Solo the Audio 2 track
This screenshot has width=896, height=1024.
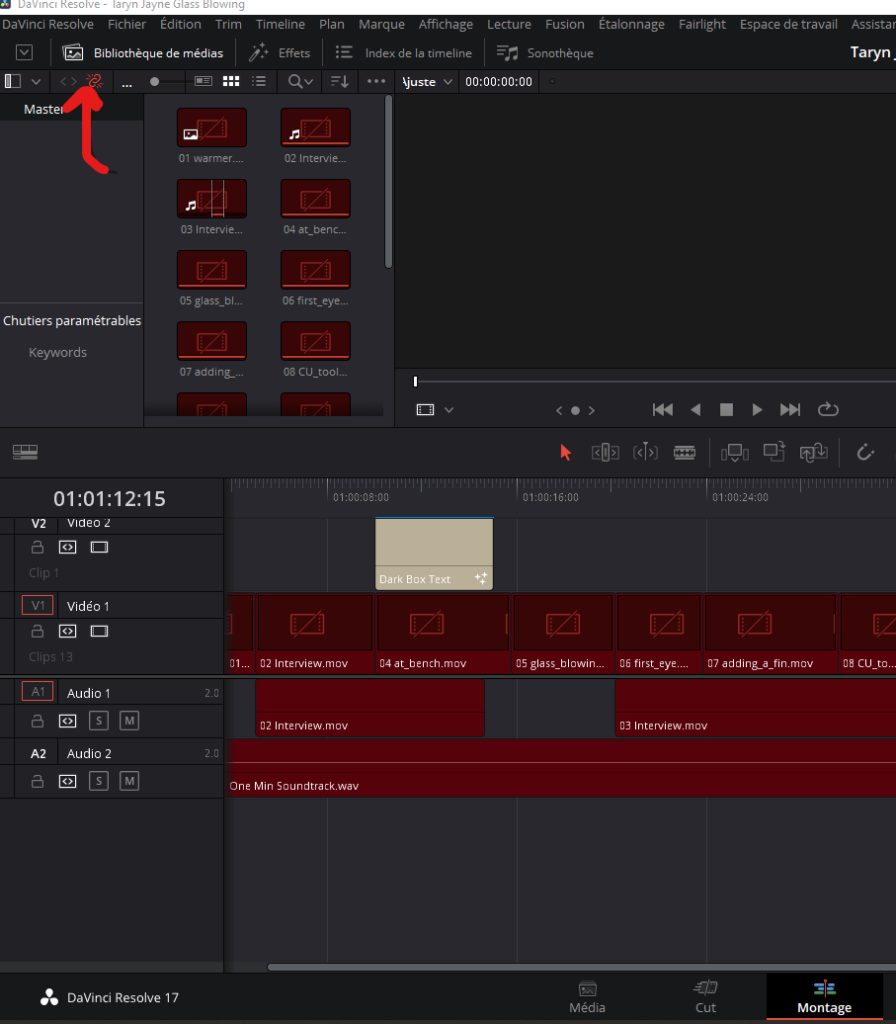tap(98, 780)
